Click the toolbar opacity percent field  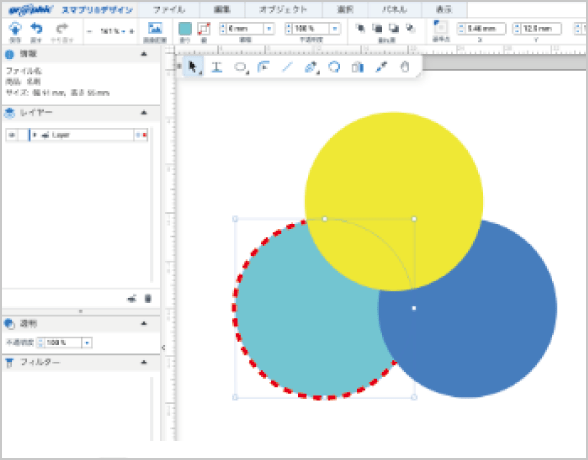pos(311,28)
